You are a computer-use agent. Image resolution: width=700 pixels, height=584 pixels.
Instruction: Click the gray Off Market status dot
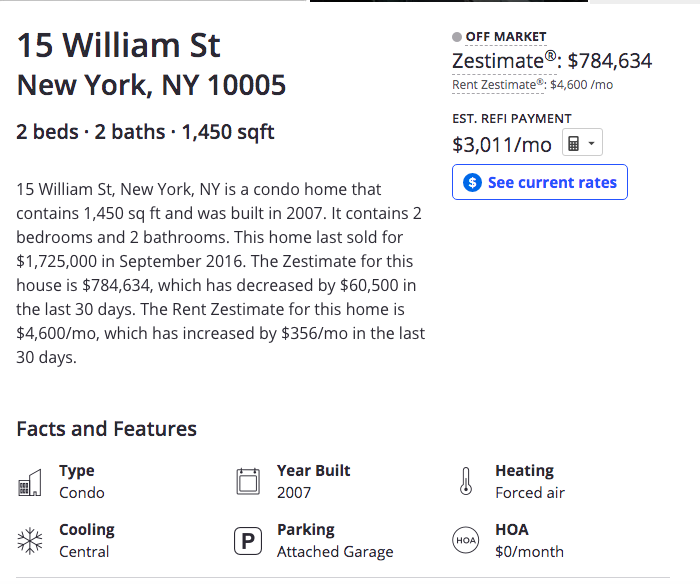pyautogui.click(x=457, y=37)
